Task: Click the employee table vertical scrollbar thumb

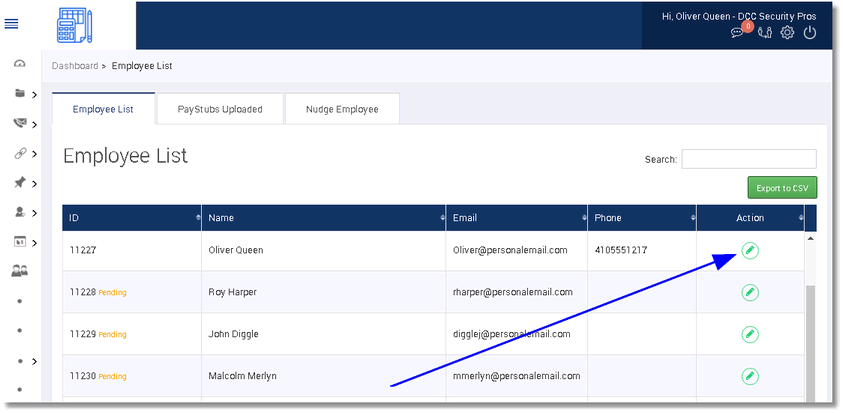Action: 811,343
